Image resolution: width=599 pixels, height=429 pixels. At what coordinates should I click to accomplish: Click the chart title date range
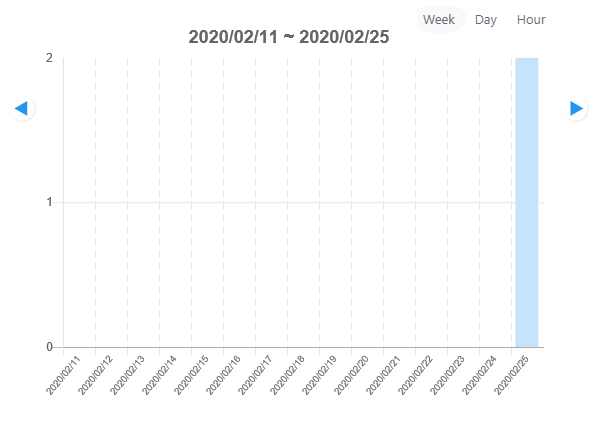pos(289,37)
